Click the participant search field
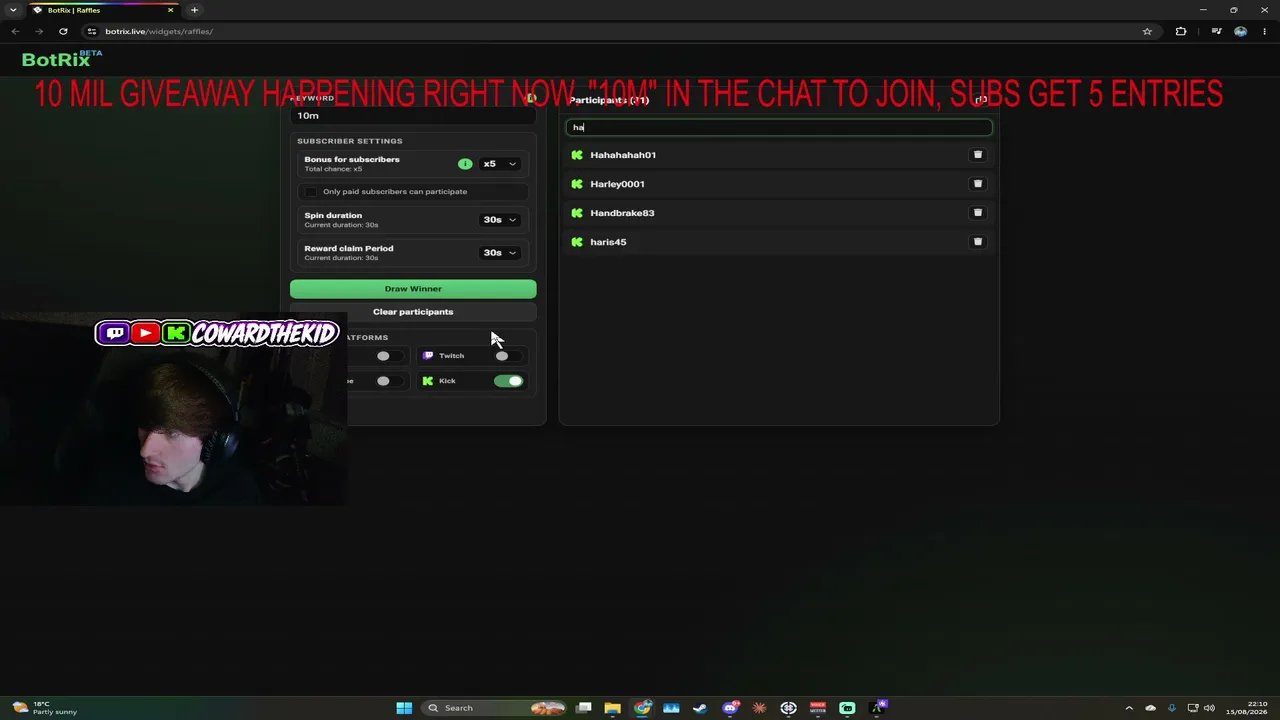Screen dimensions: 1280x720 [779, 127]
